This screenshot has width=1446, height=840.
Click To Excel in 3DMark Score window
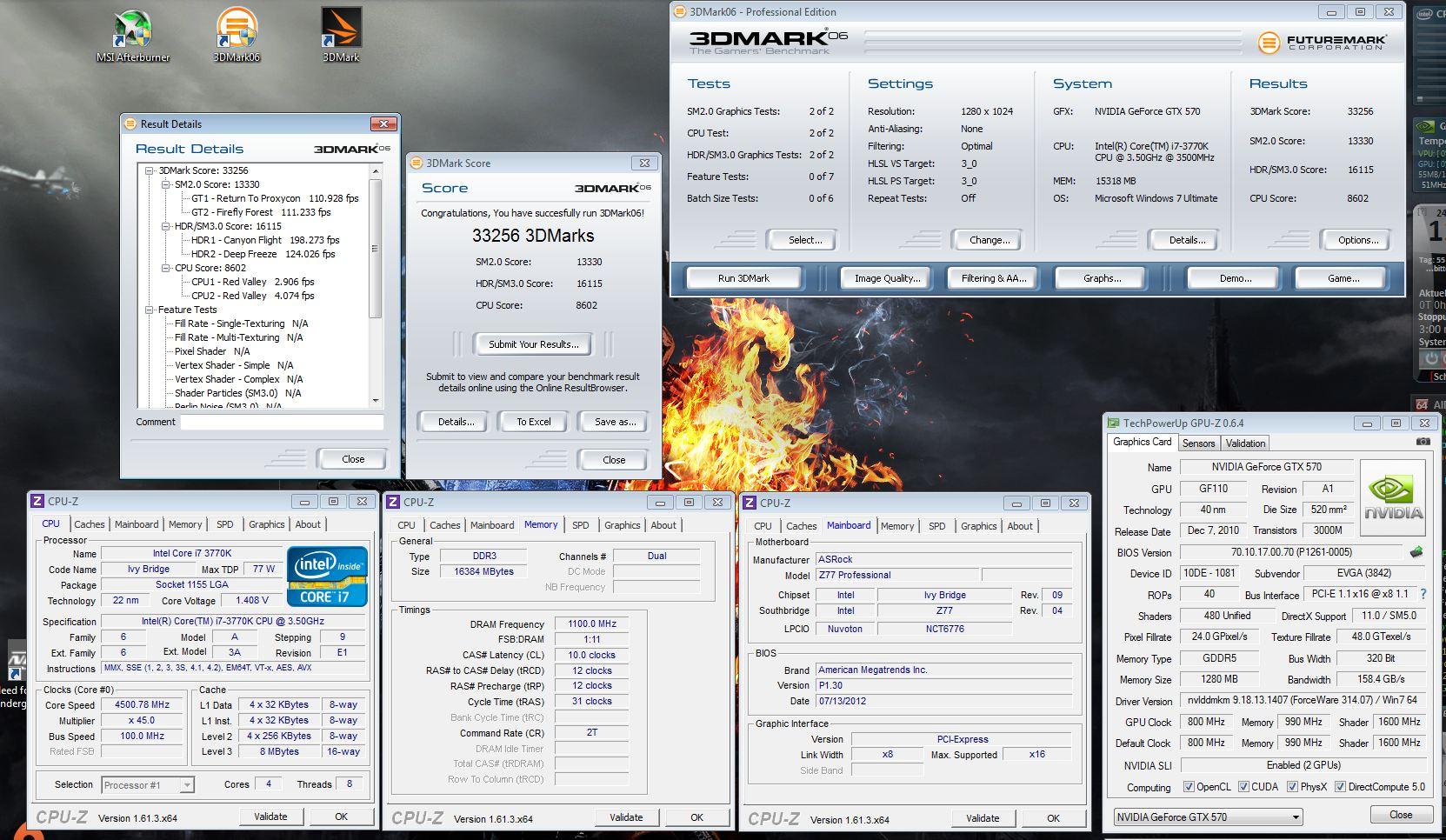pyautogui.click(x=533, y=422)
